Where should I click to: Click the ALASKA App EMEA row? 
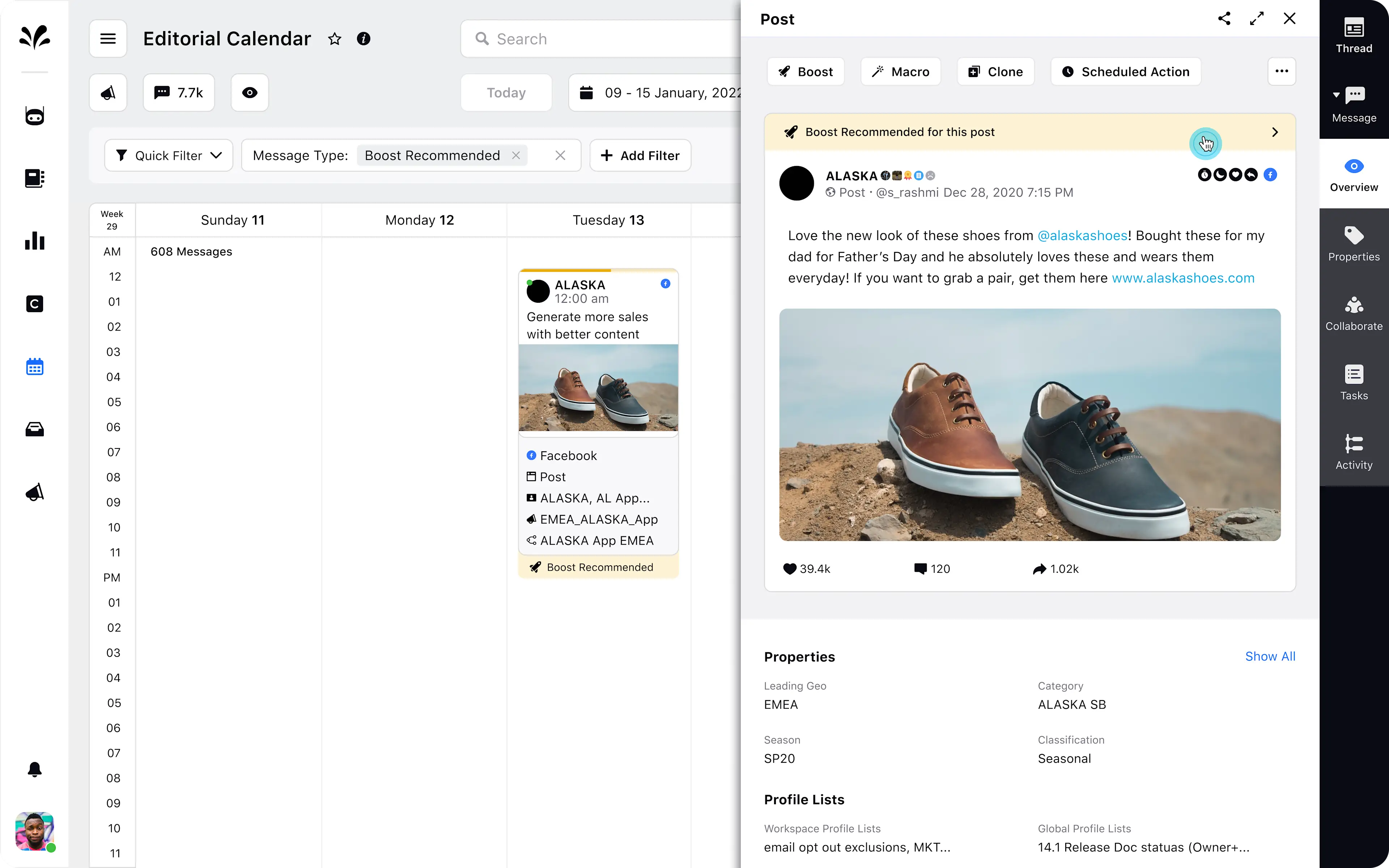[590, 541]
